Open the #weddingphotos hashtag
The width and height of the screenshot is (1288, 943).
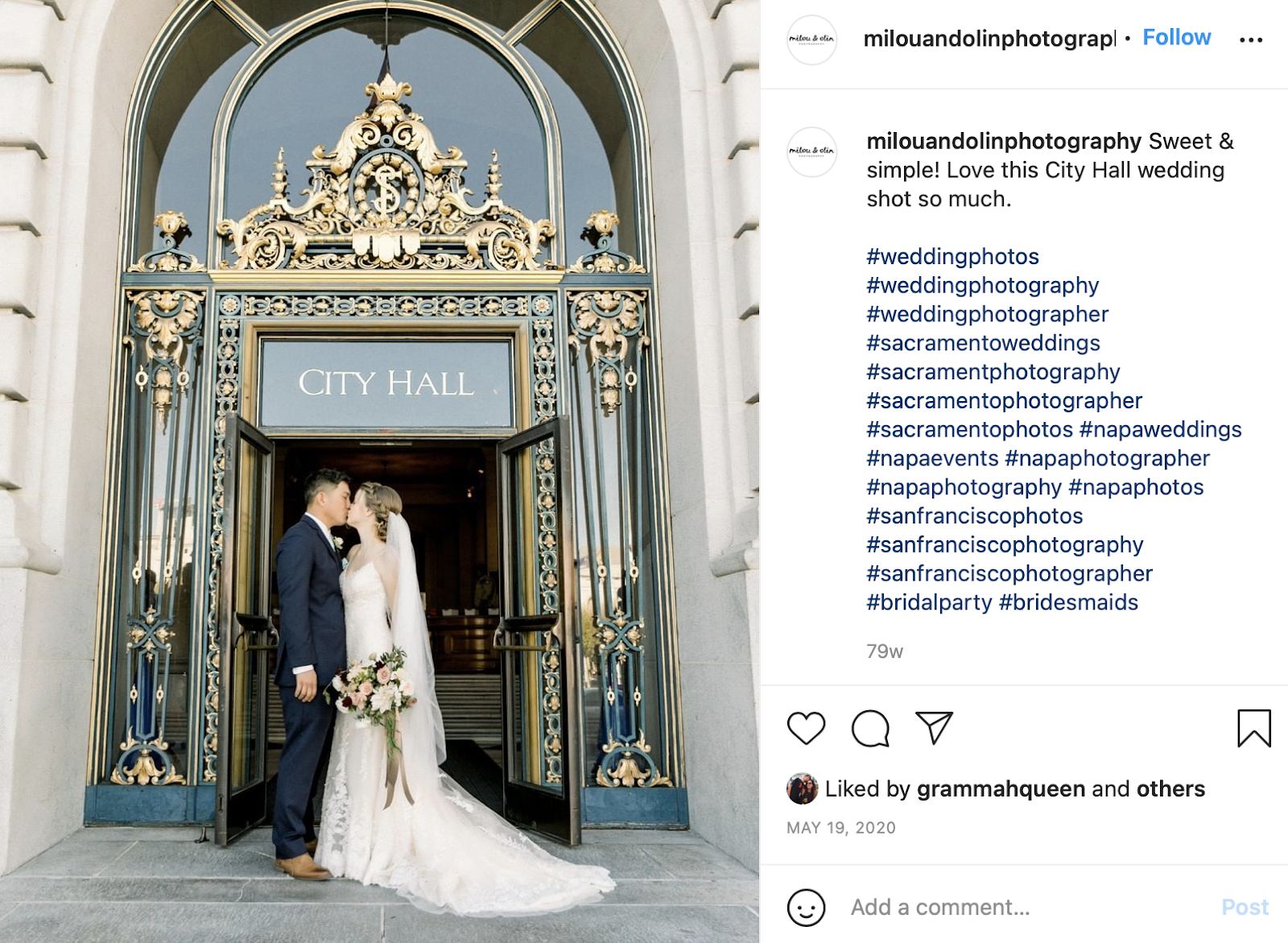pyautogui.click(x=952, y=257)
